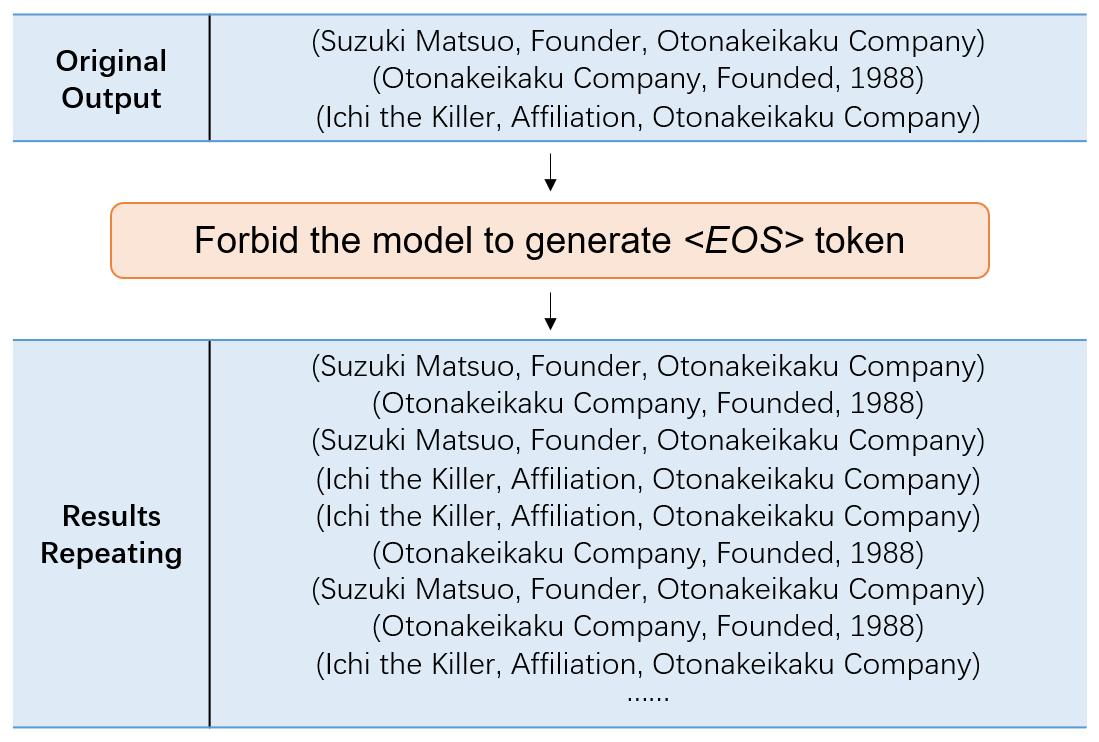Click the Ichi the Killer triple in Original Output
Viewport: 1099px width, 742px height.
(648, 118)
